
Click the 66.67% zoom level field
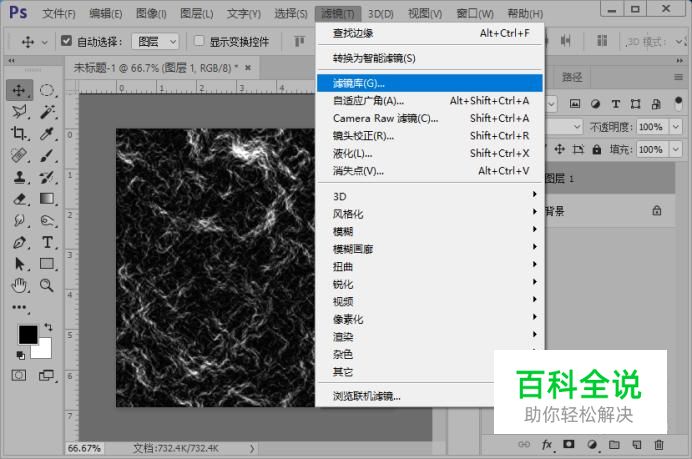[x=84, y=448]
